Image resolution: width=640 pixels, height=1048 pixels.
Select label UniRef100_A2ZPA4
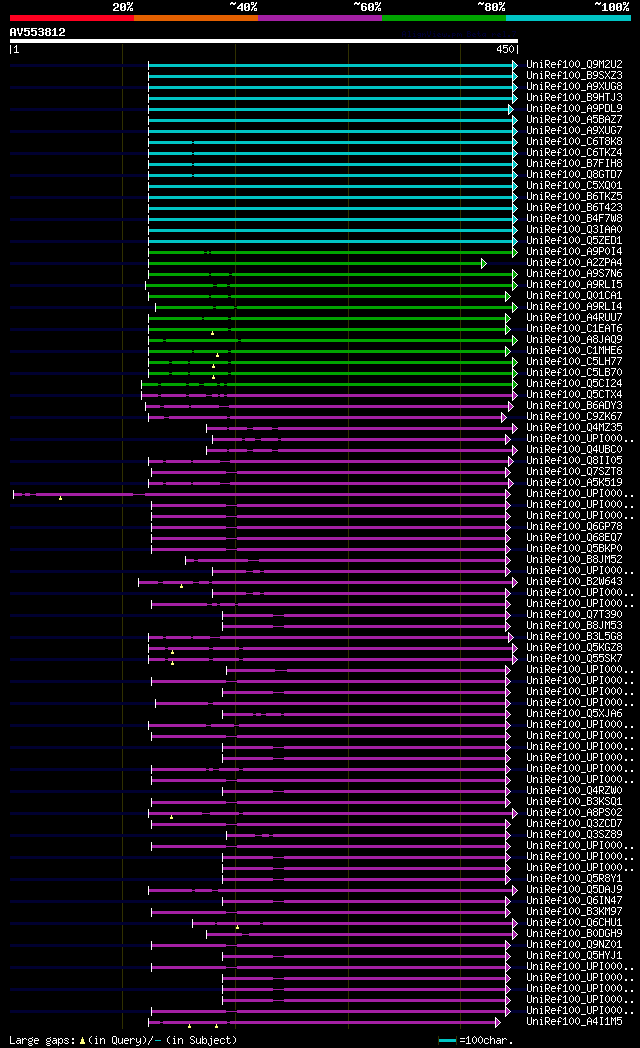coord(574,263)
